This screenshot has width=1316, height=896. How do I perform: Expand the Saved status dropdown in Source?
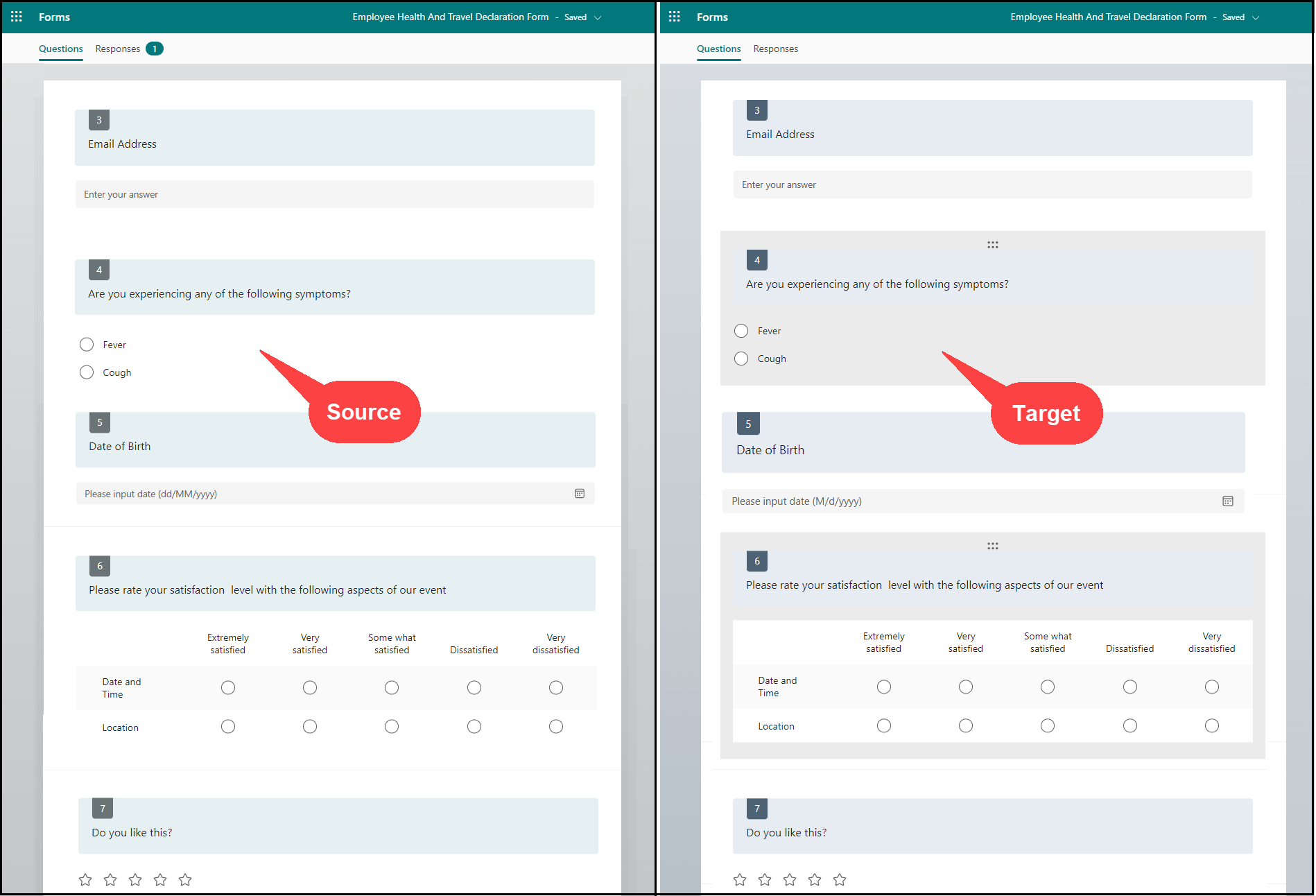[x=598, y=17]
